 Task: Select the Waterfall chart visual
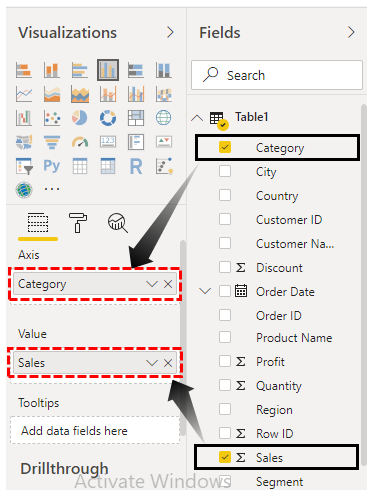point(24,118)
